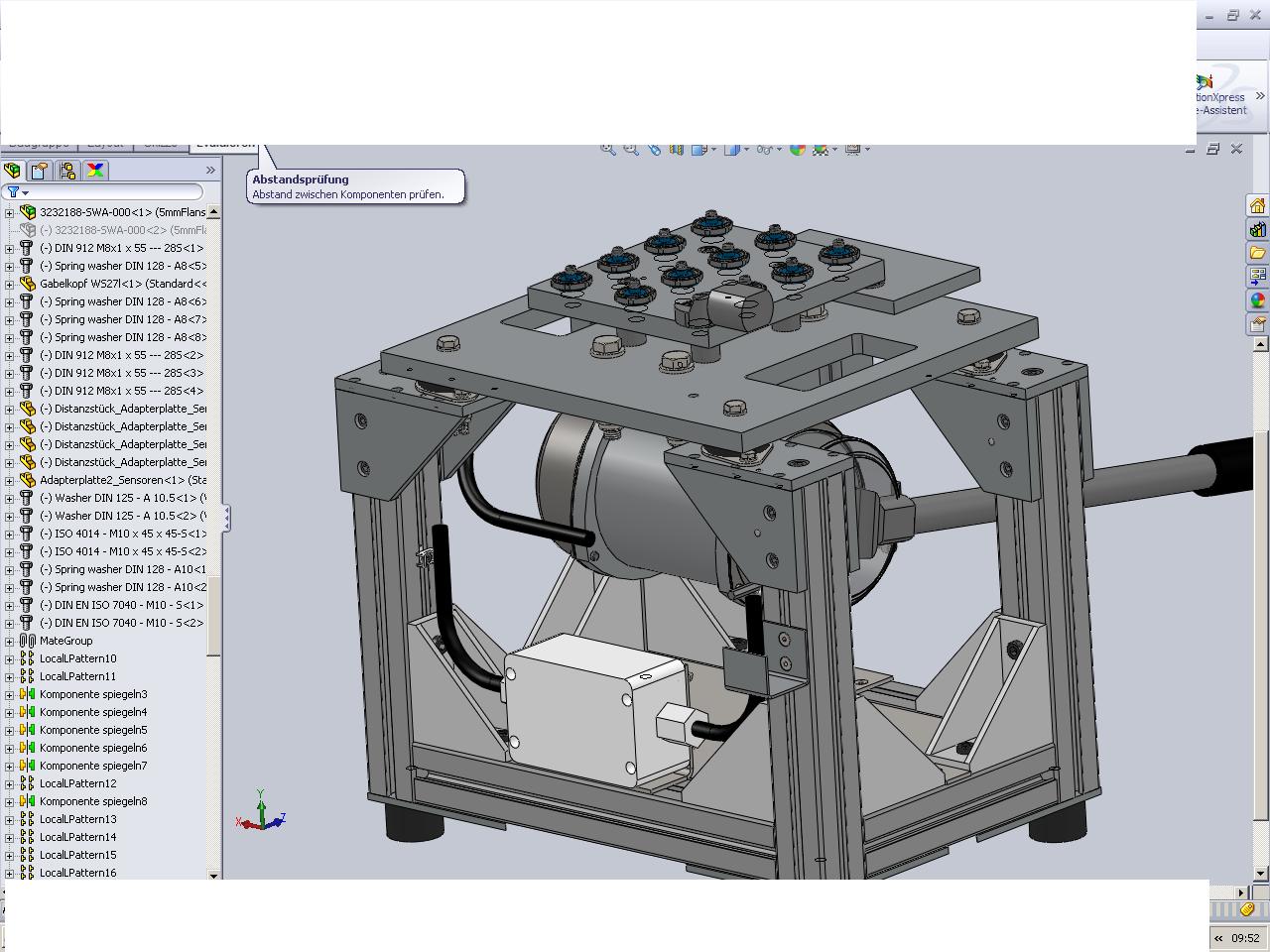Expand manager panel tabs with double chevron
The image size is (1270, 952).
click(x=210, y=171)
